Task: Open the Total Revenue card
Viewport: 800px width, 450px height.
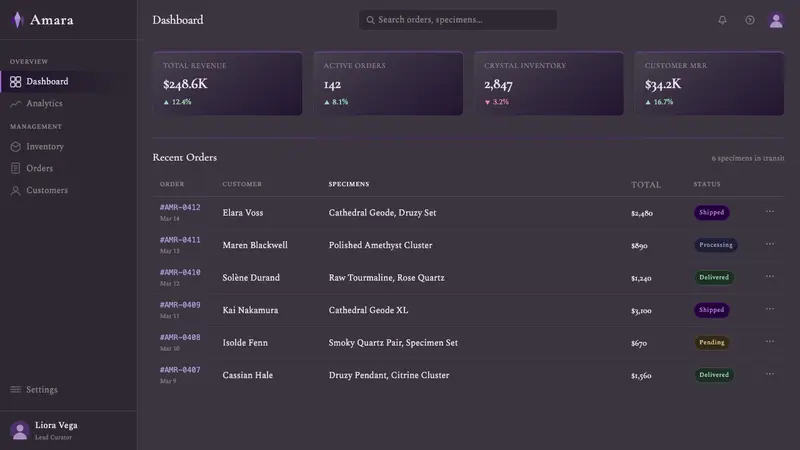Action: [228, 83]
